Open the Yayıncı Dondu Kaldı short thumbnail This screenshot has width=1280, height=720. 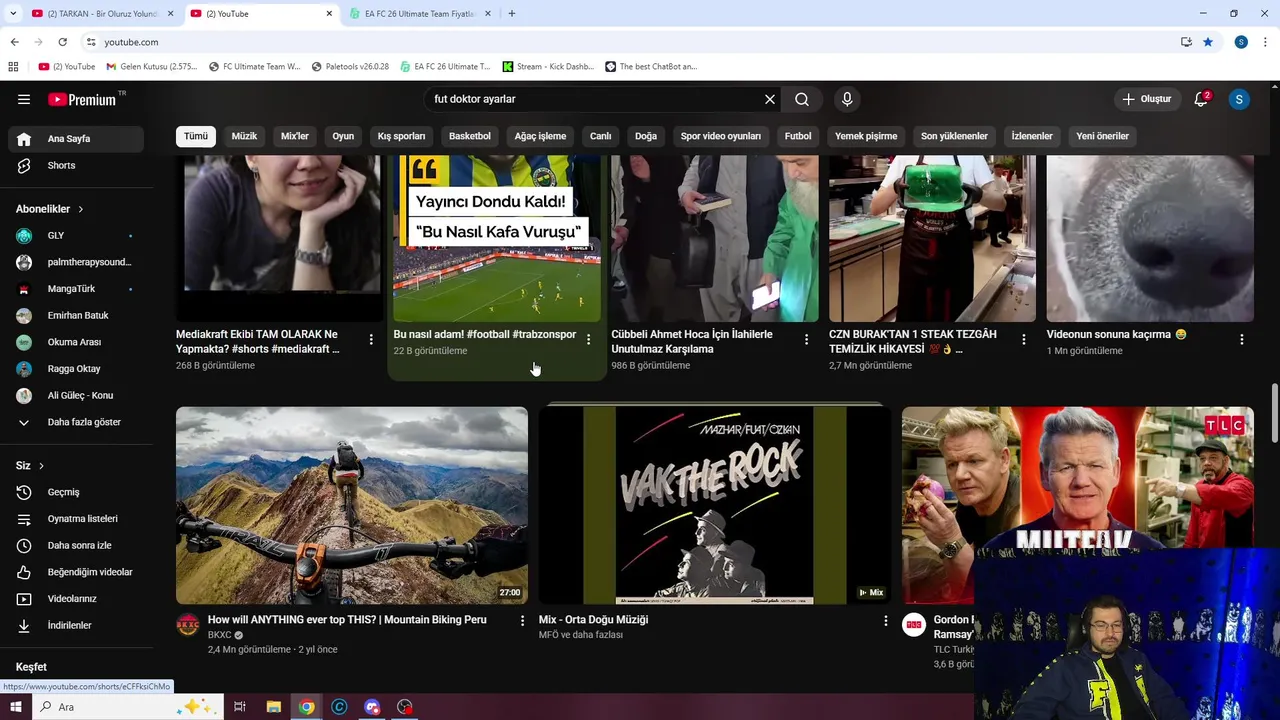pyautogui.click(x=497, y=238)
